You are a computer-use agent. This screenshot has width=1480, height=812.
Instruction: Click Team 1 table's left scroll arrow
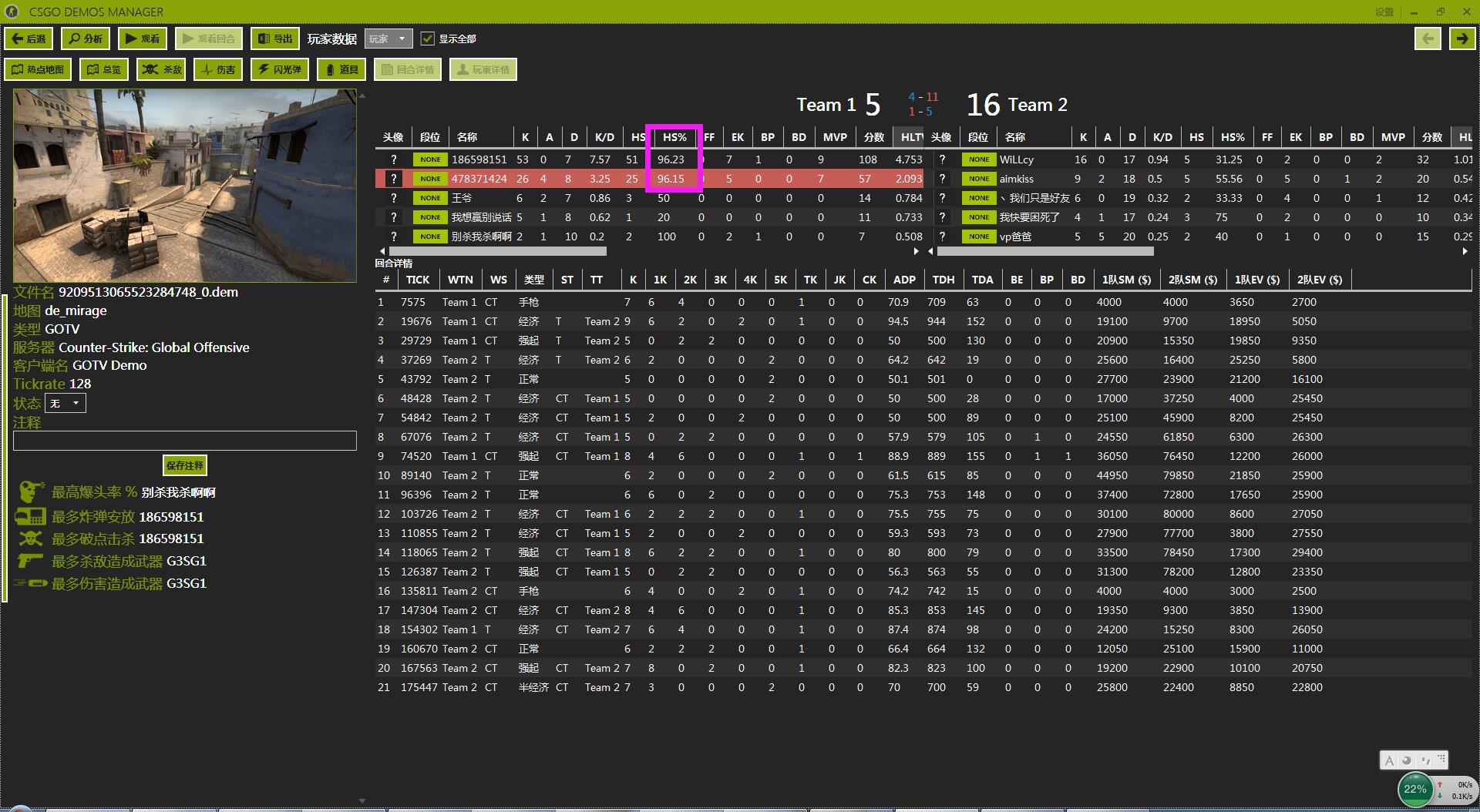tap(382, 251)
